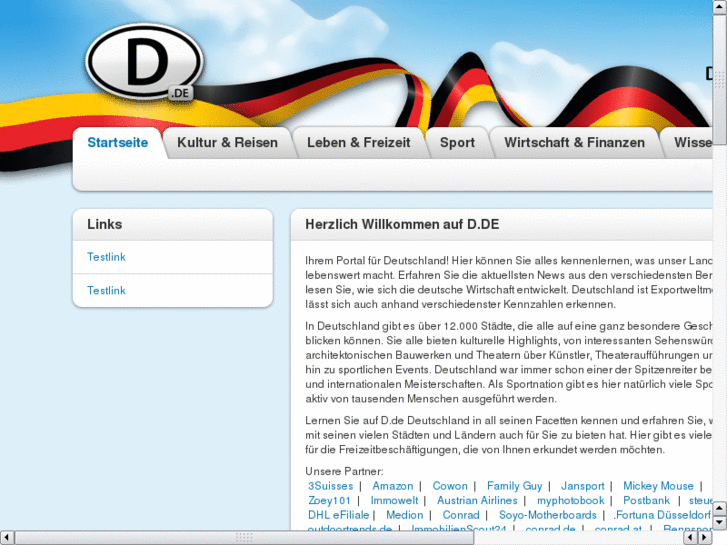727x545 pixels.
Task: Follow the Zoey101 link
Action: click(329, 500)
